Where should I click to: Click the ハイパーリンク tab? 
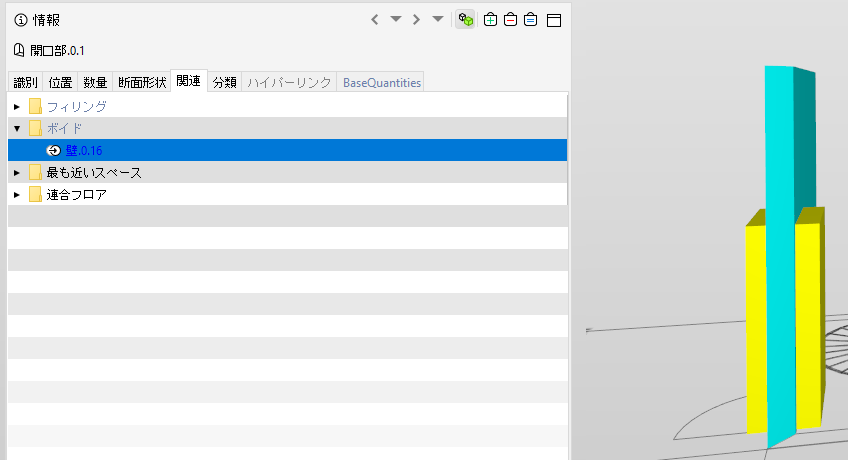[289, 82]
